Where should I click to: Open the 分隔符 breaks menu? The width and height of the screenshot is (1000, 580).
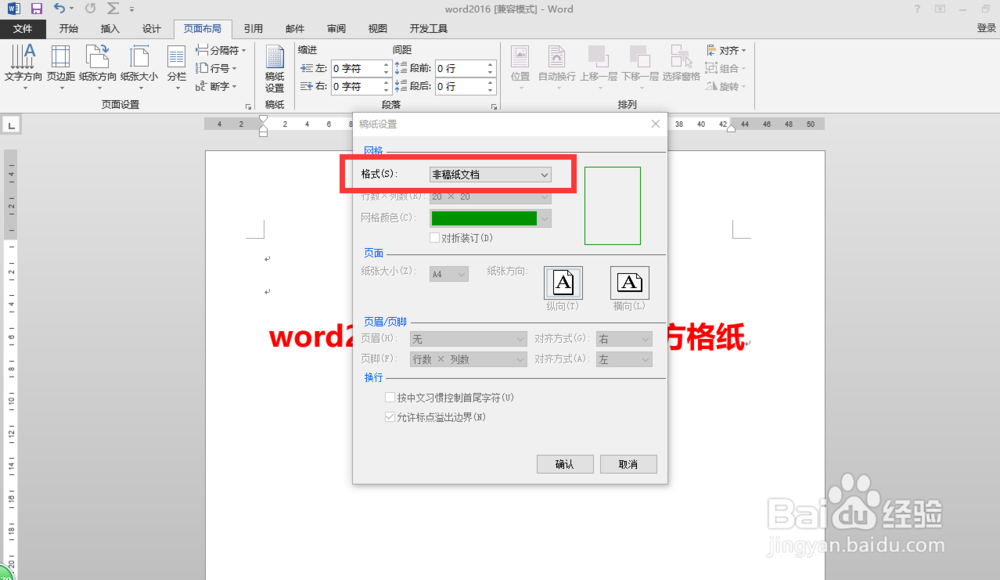(x=221, y=50)
